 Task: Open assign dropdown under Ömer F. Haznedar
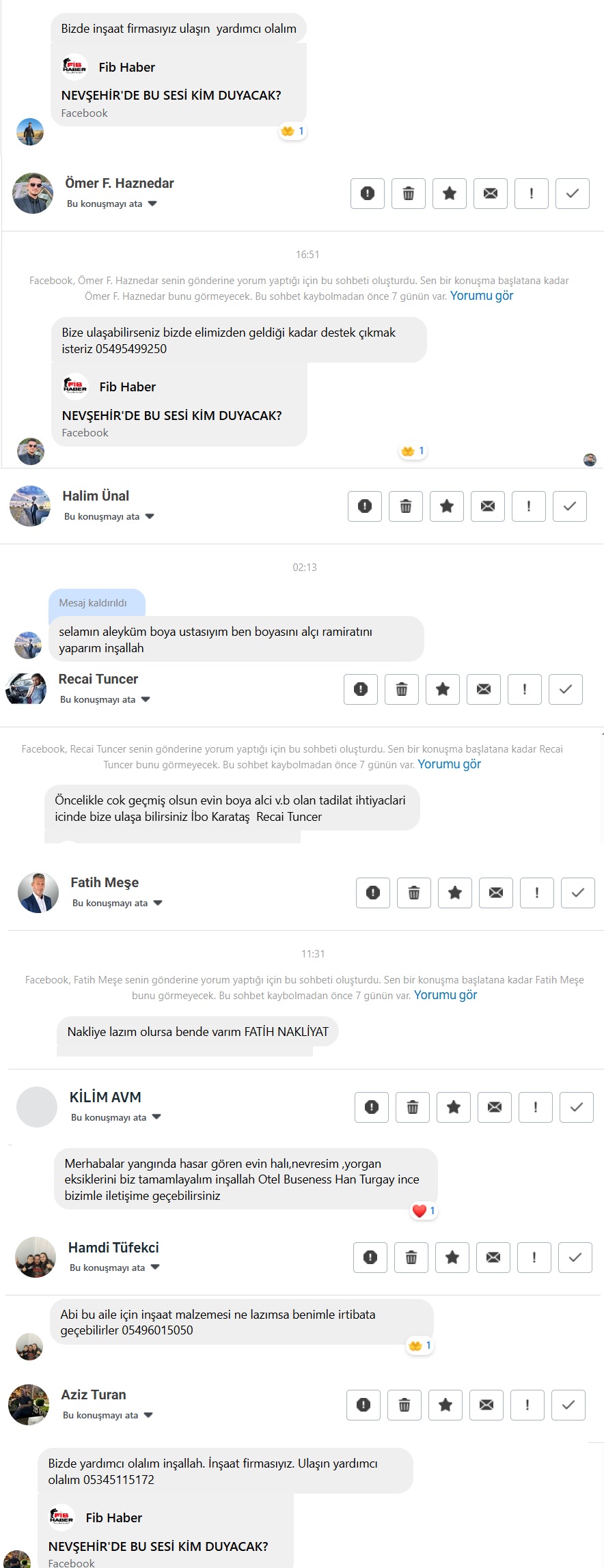(x=112, y=204)
